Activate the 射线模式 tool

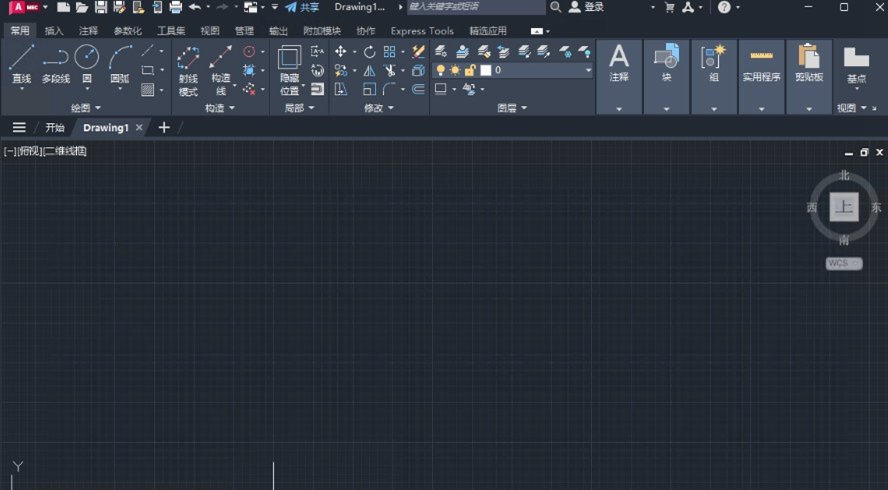(188, 70)
